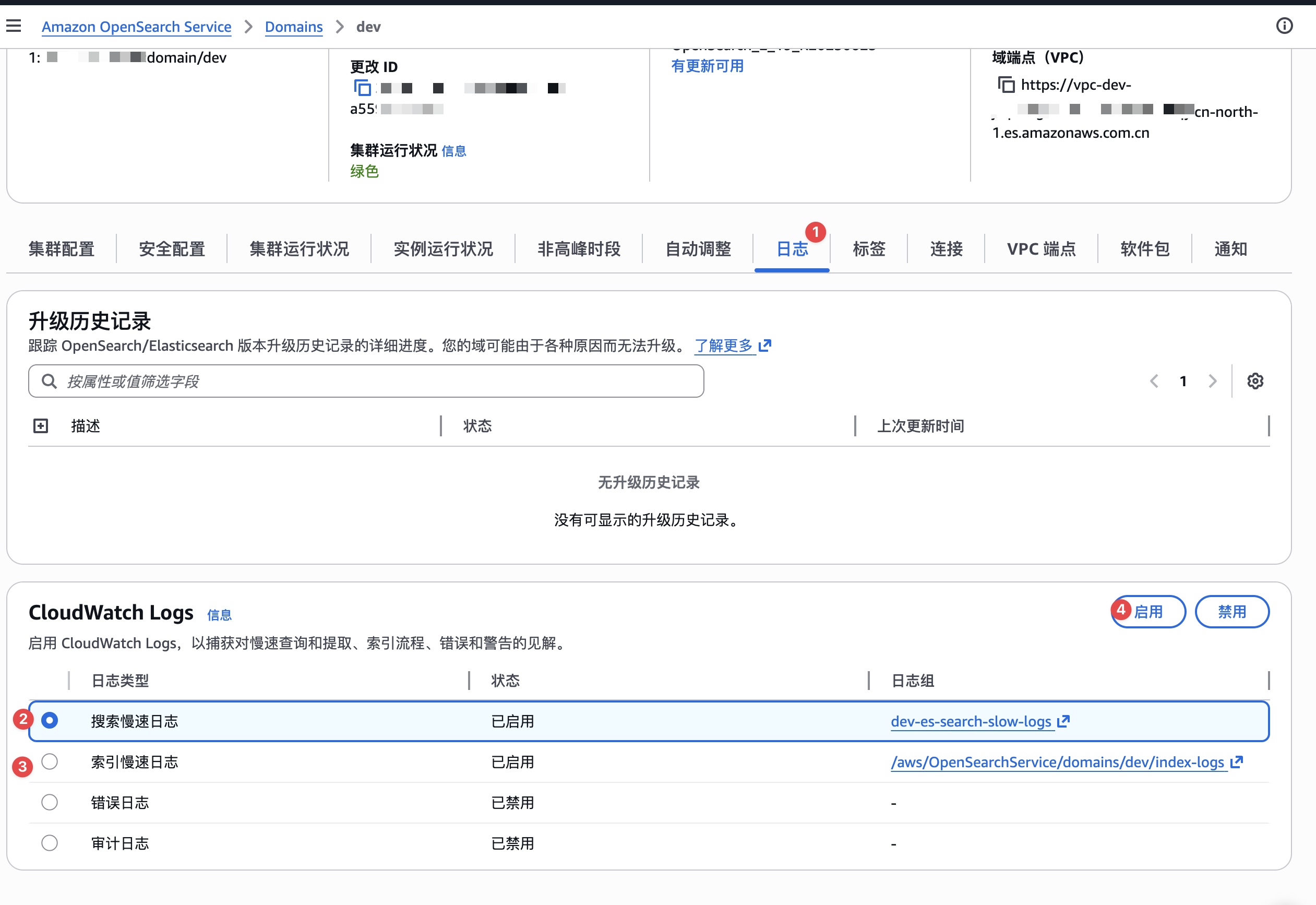Go to next page of upgrade history
1316x905 pixels.
point(1212,381)
